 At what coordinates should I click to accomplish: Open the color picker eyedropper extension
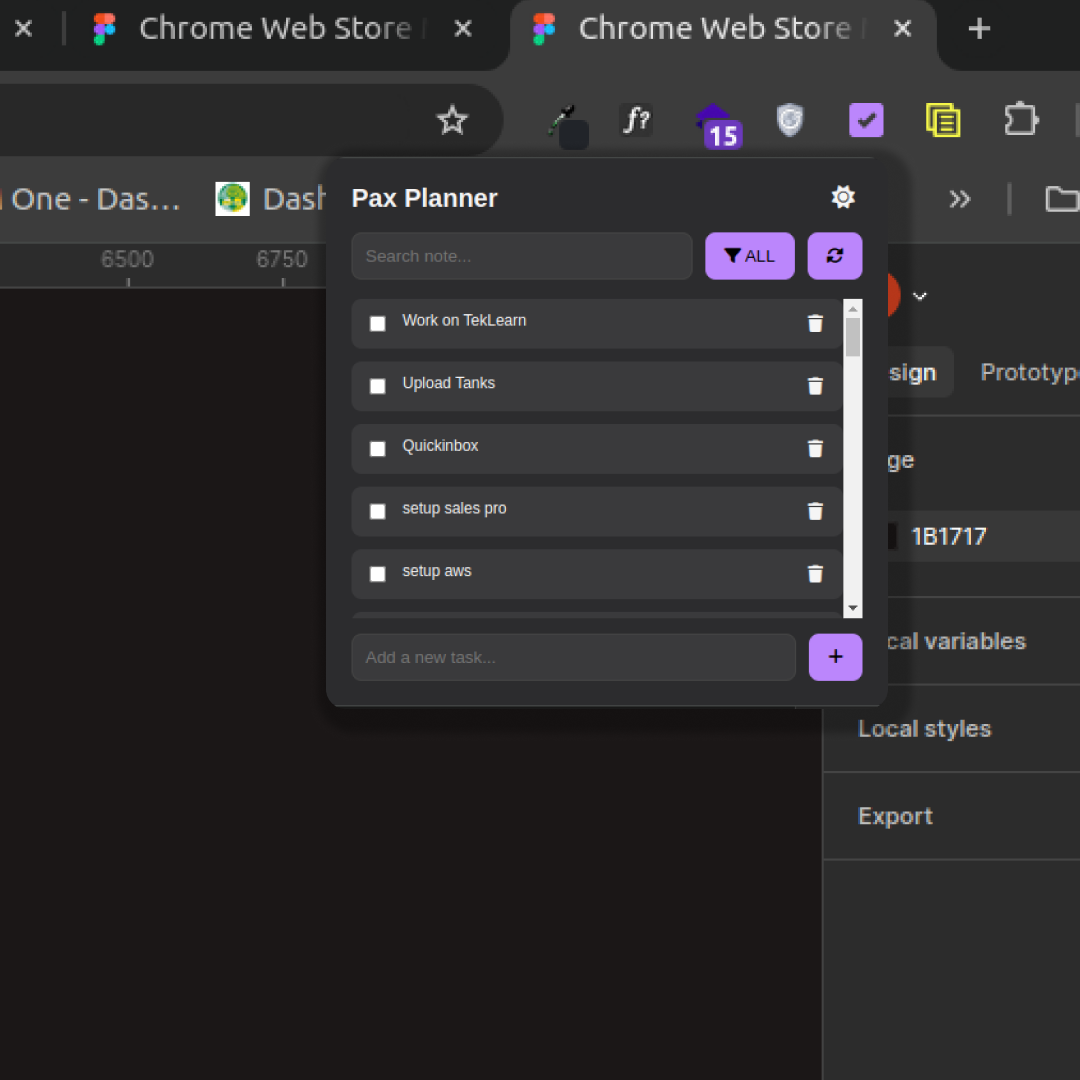point(568,126)
